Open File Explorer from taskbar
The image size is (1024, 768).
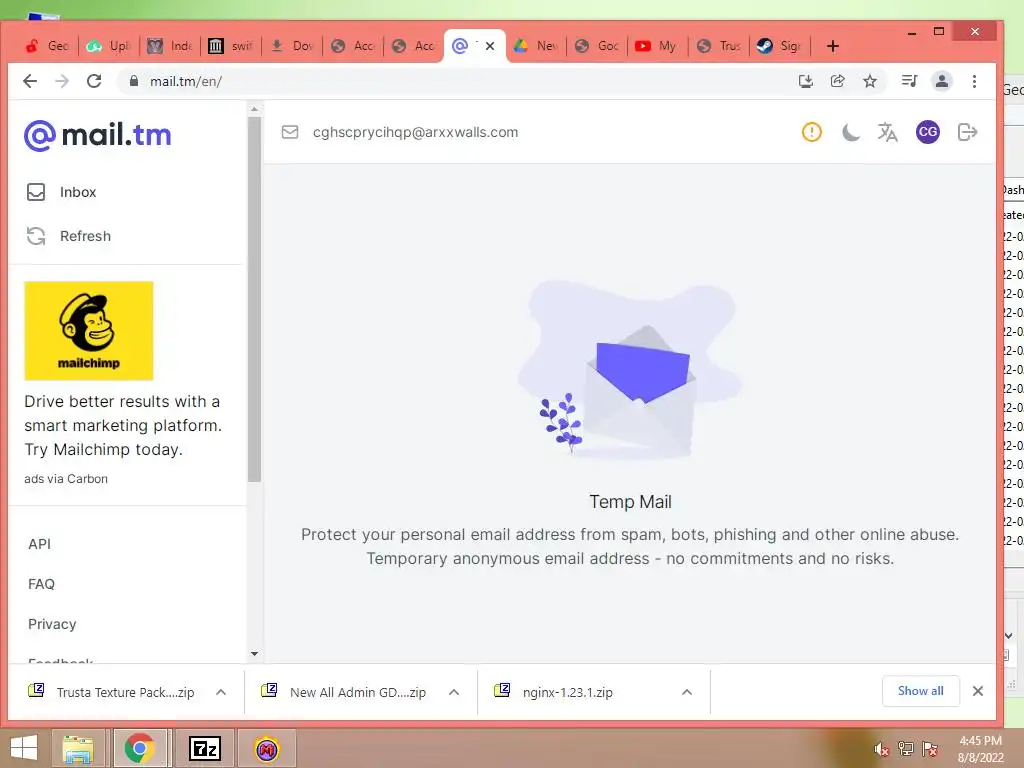pos(78,748)
